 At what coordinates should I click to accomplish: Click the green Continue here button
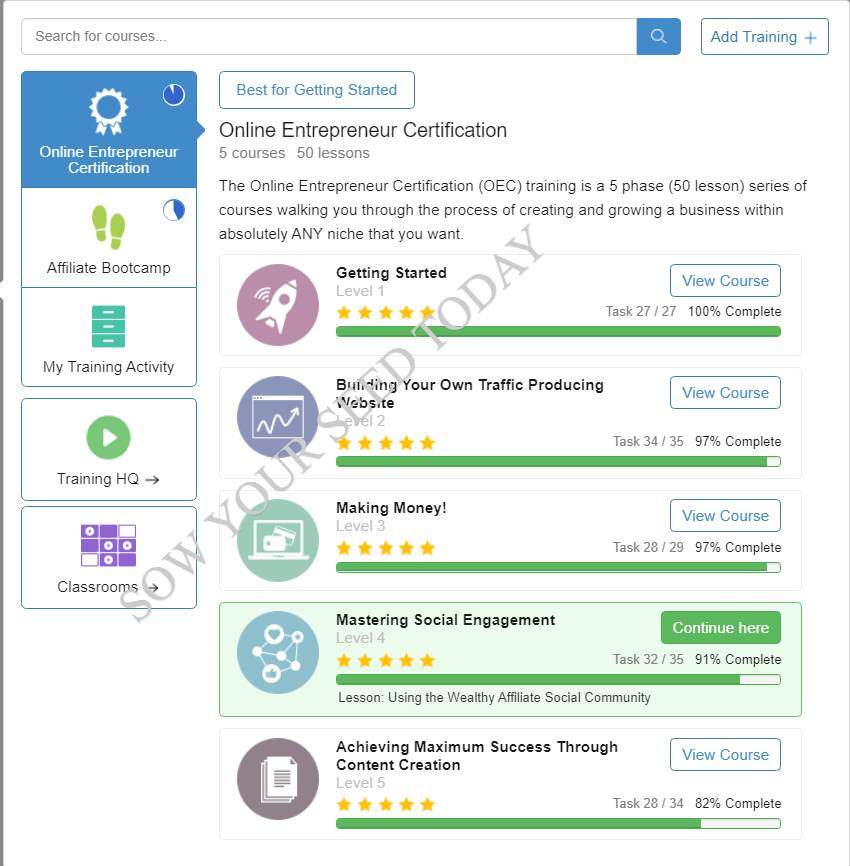point(721,627)
